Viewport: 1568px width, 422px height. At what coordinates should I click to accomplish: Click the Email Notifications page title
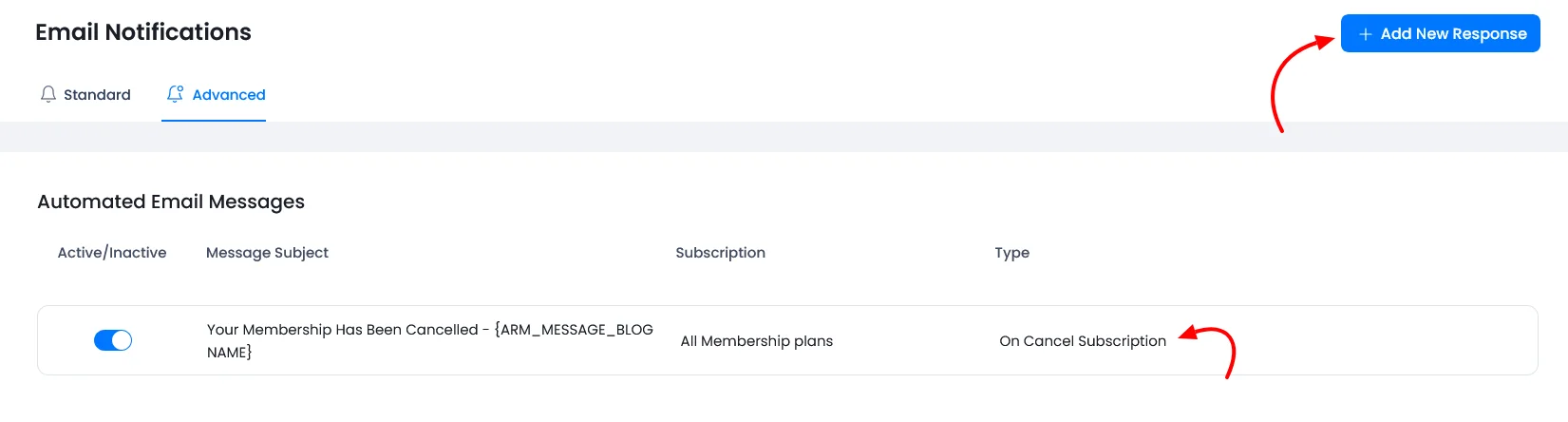143,32
